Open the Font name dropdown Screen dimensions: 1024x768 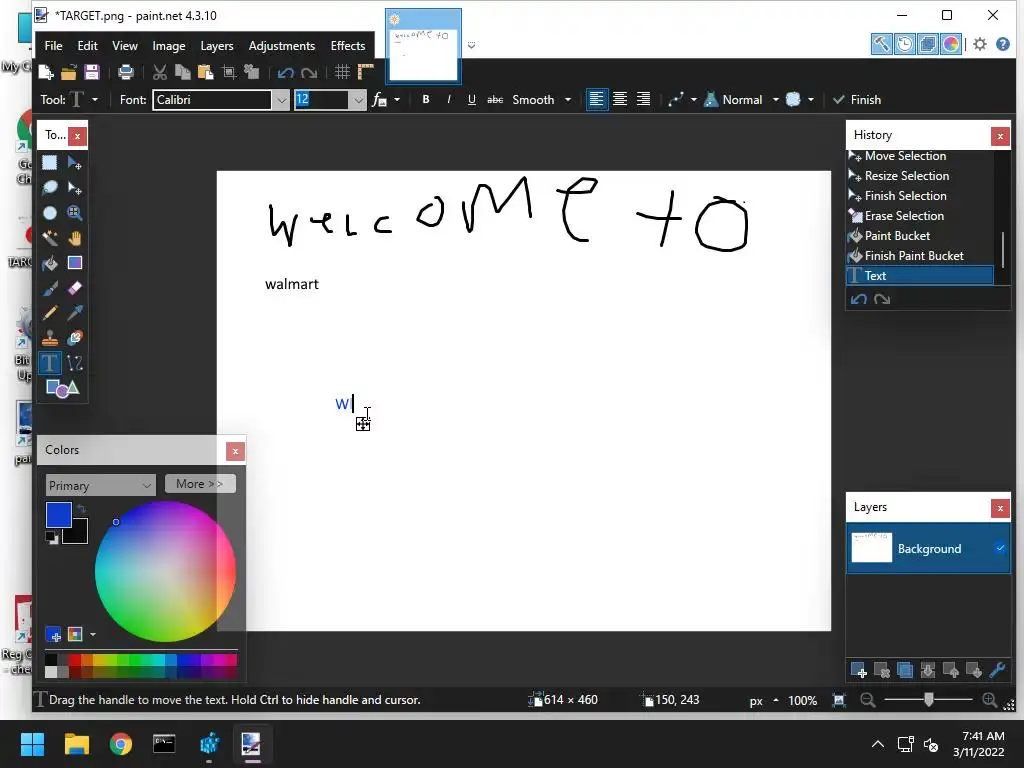tap(281, 100)
